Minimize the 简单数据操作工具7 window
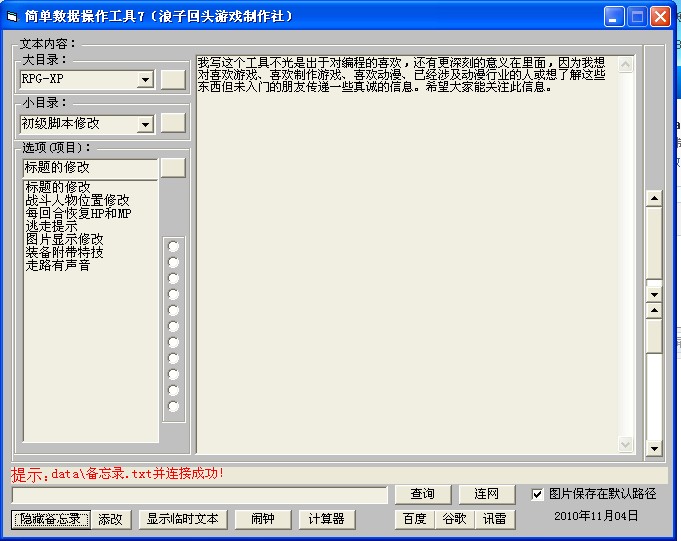 click(x=614, y=17)
